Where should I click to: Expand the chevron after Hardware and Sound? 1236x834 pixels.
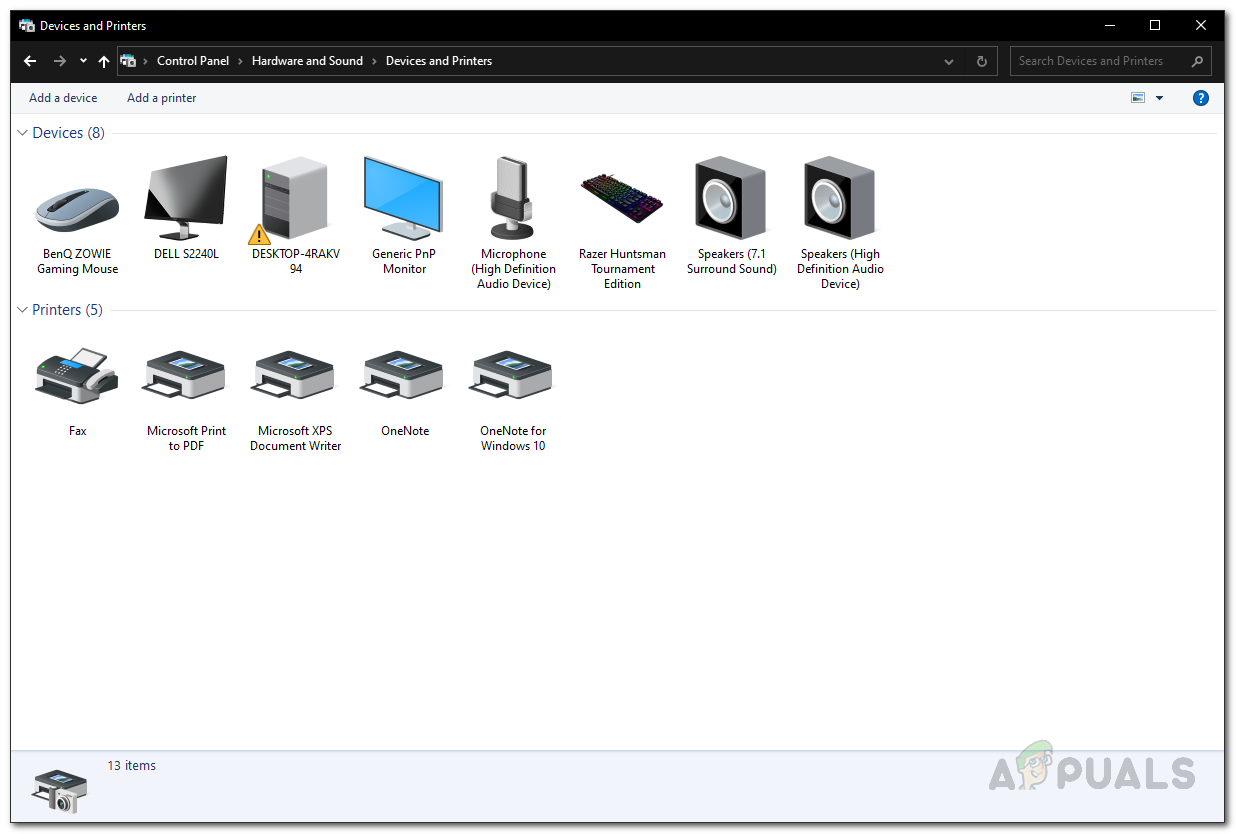tap(375, 61)
